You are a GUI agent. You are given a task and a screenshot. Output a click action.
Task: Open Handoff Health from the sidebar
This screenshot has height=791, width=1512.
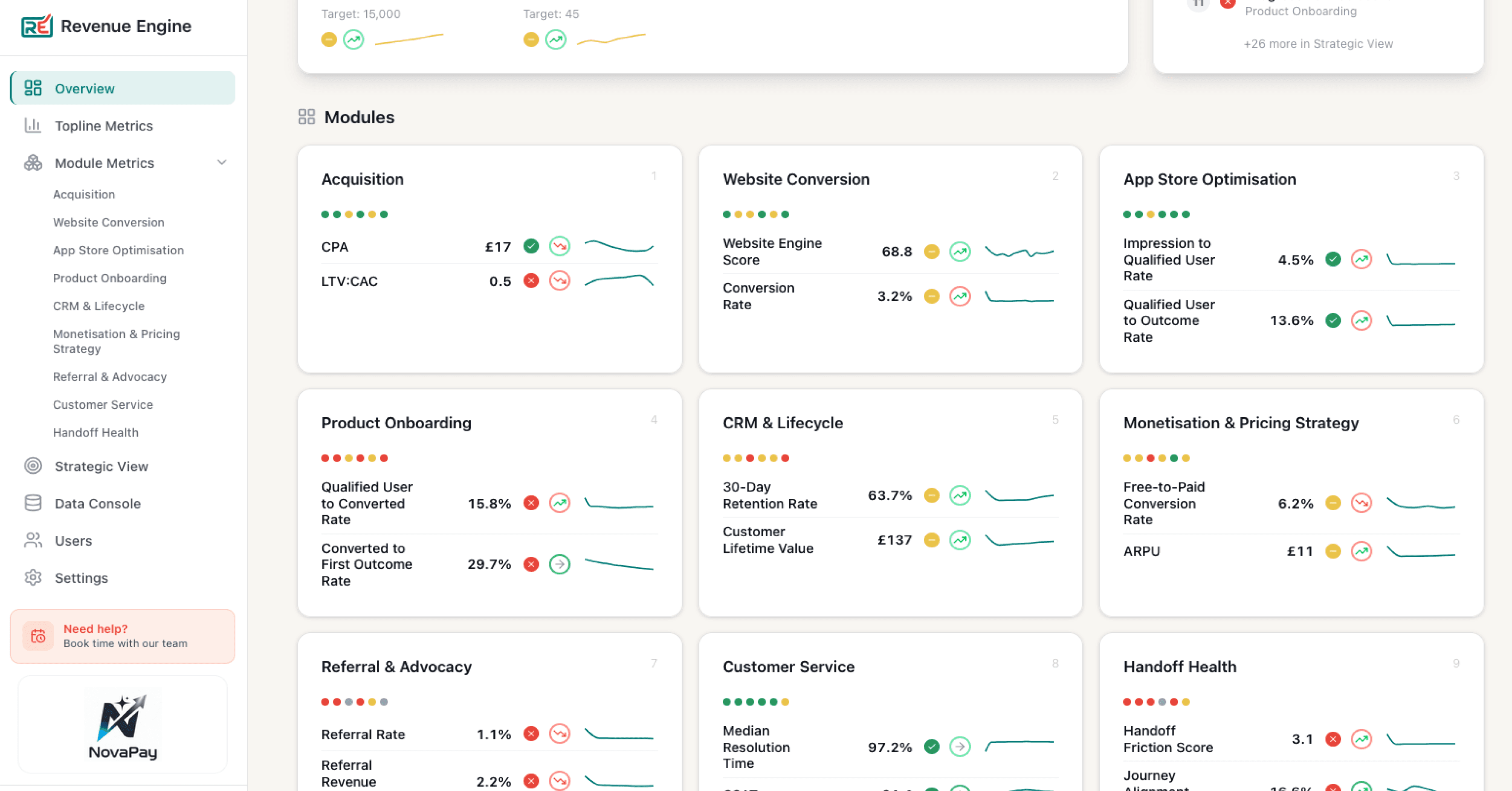point(96,432)
